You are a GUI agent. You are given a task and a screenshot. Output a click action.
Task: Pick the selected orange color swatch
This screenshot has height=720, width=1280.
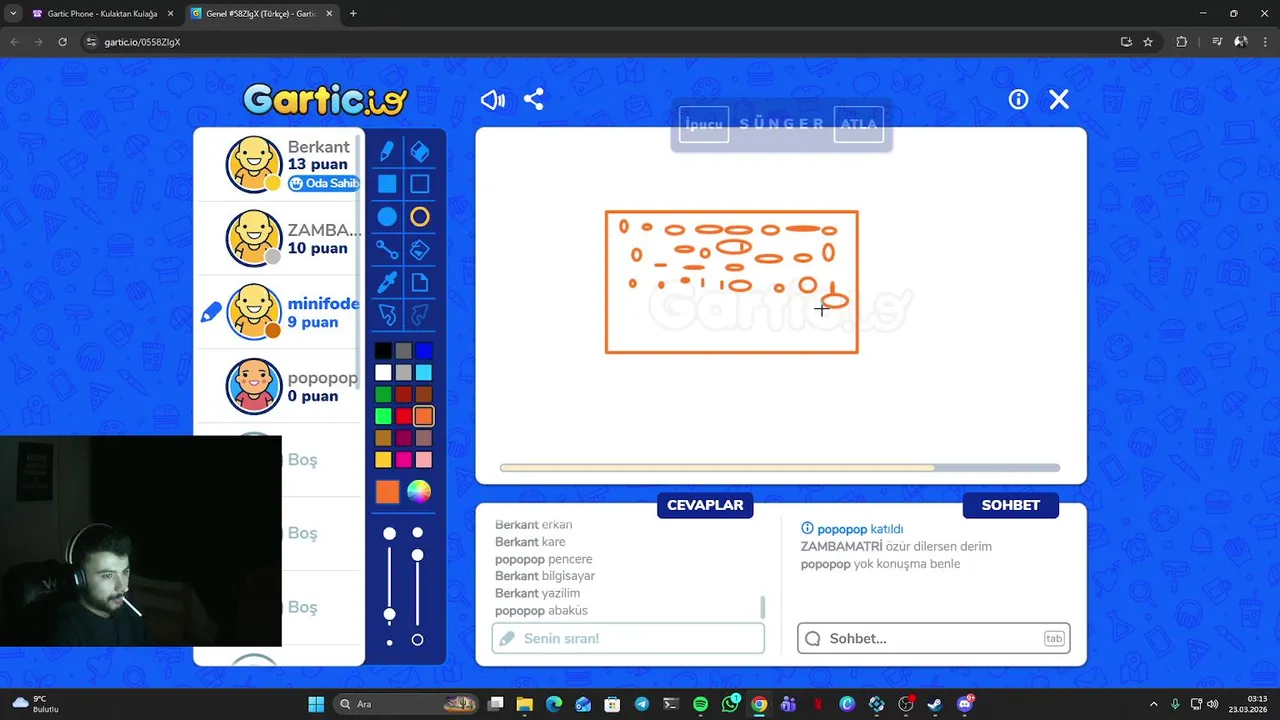click(424, 416)
